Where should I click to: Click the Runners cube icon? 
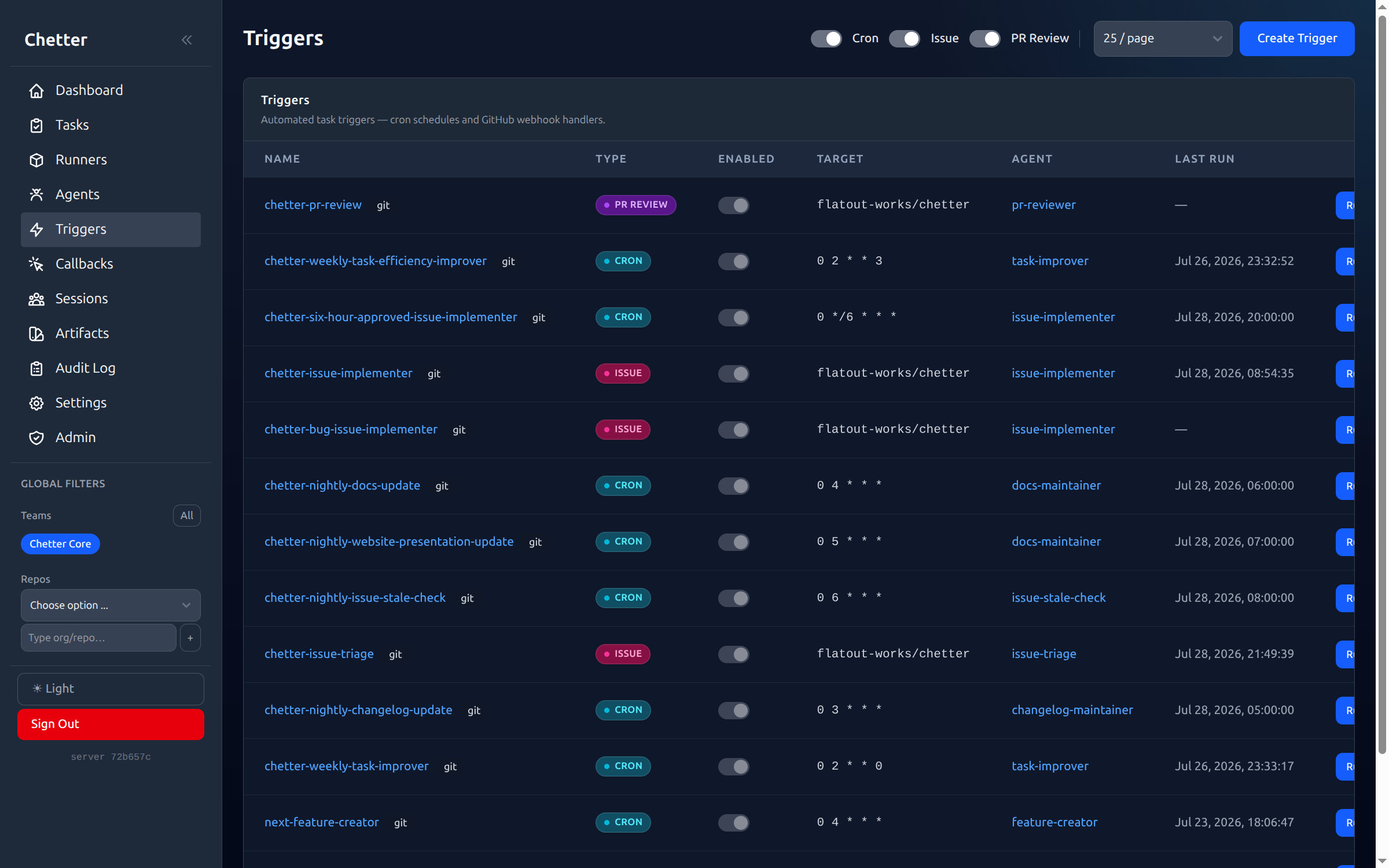(x=36, y=160)
